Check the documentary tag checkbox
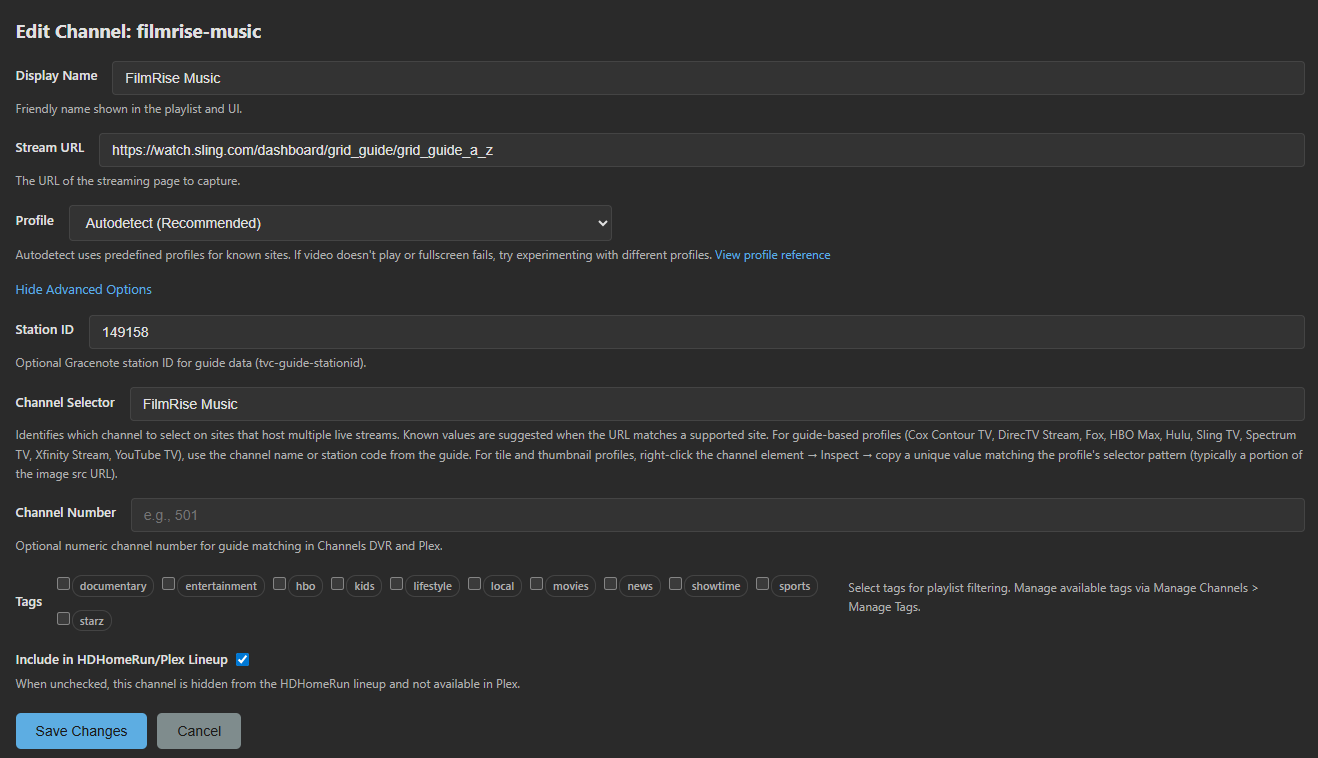 64,584
